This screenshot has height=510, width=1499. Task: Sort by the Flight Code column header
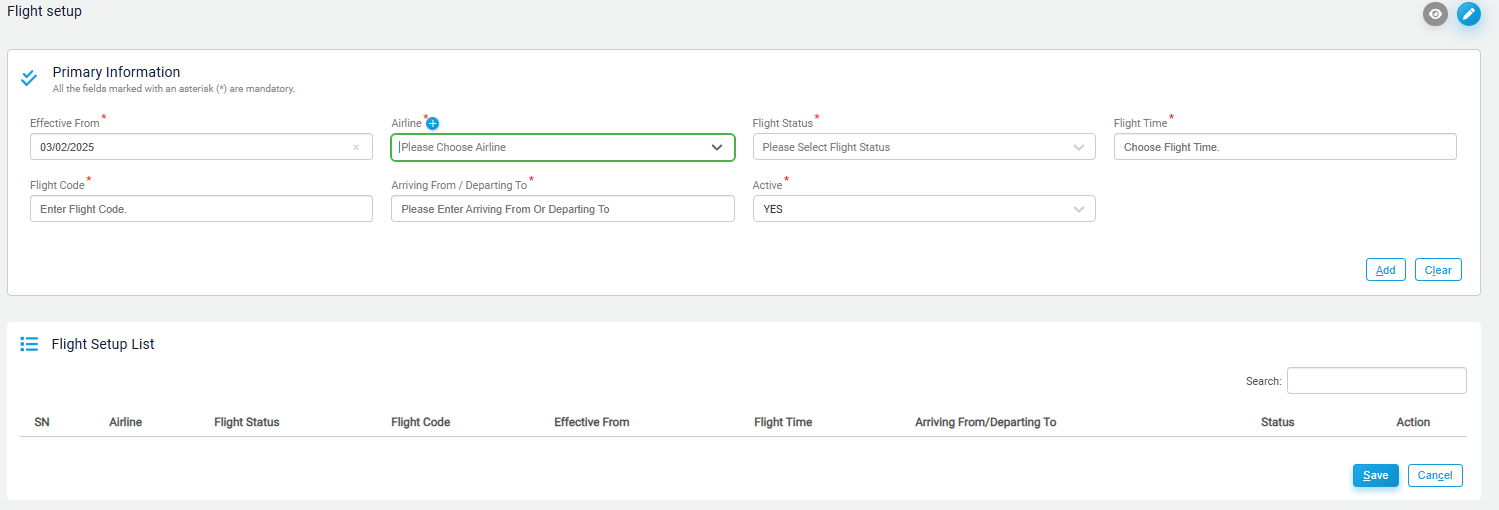coord(421,422)
